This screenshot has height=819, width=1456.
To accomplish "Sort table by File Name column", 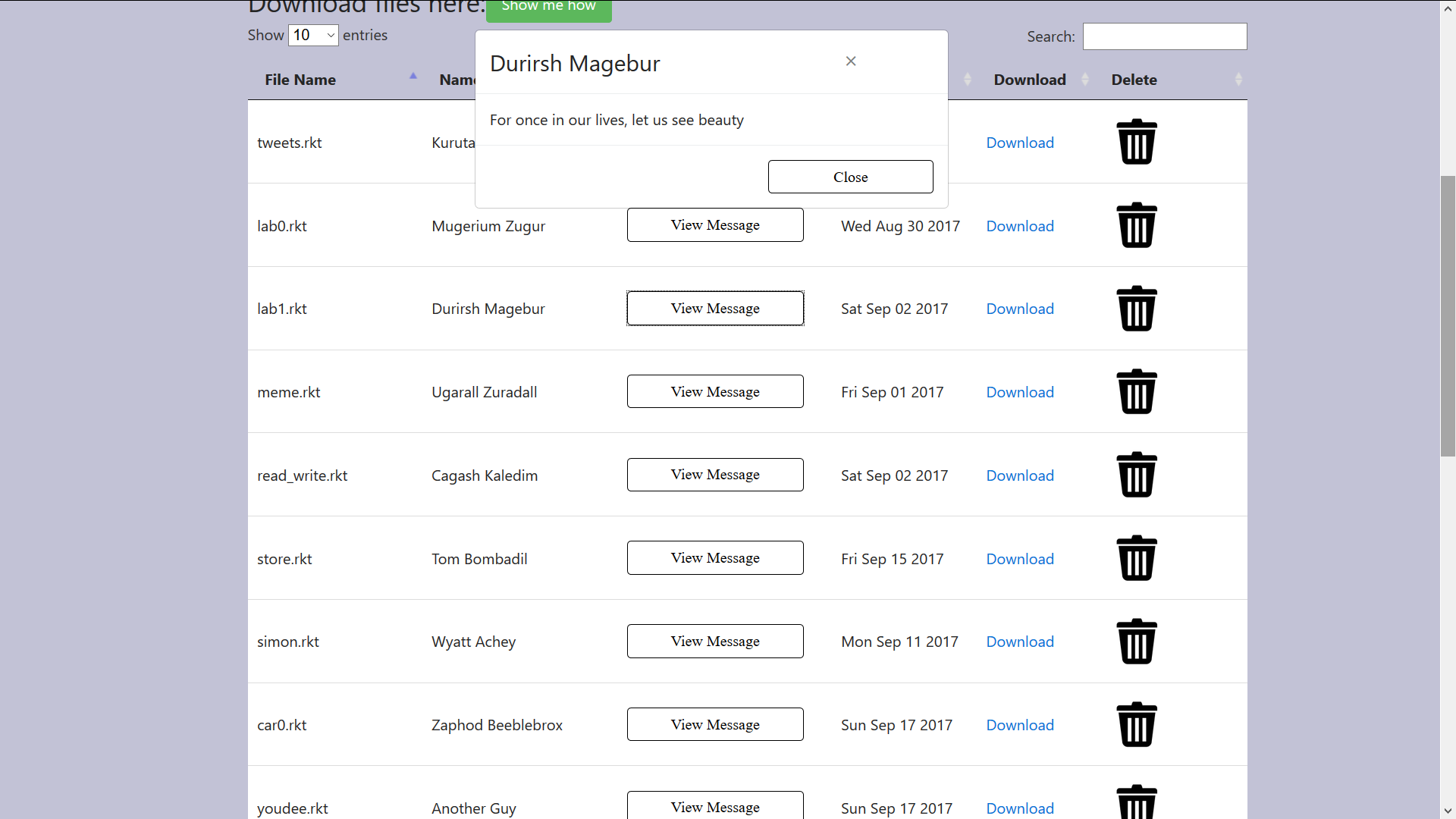I will 300,80.
